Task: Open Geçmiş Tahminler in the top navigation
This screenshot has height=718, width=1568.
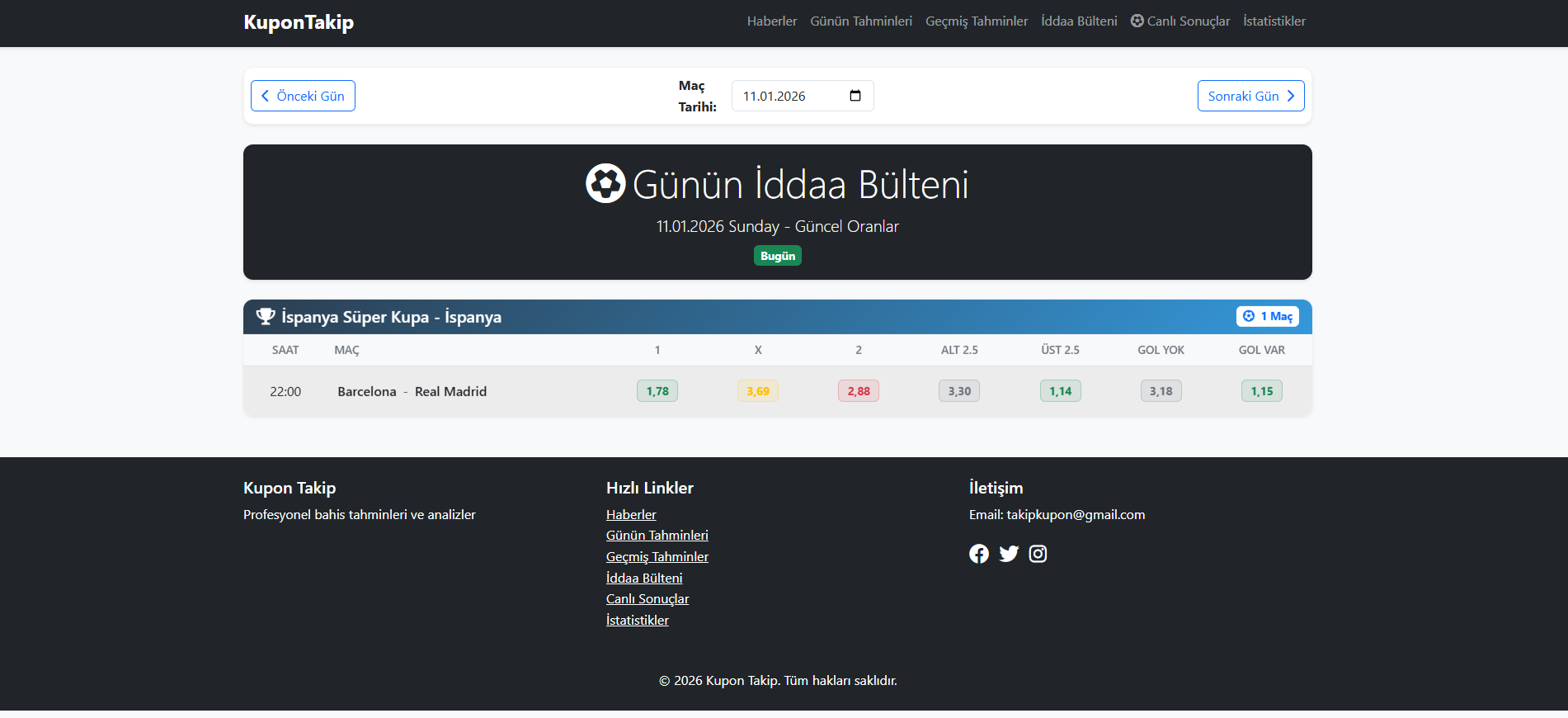Action: pos(977,21)
